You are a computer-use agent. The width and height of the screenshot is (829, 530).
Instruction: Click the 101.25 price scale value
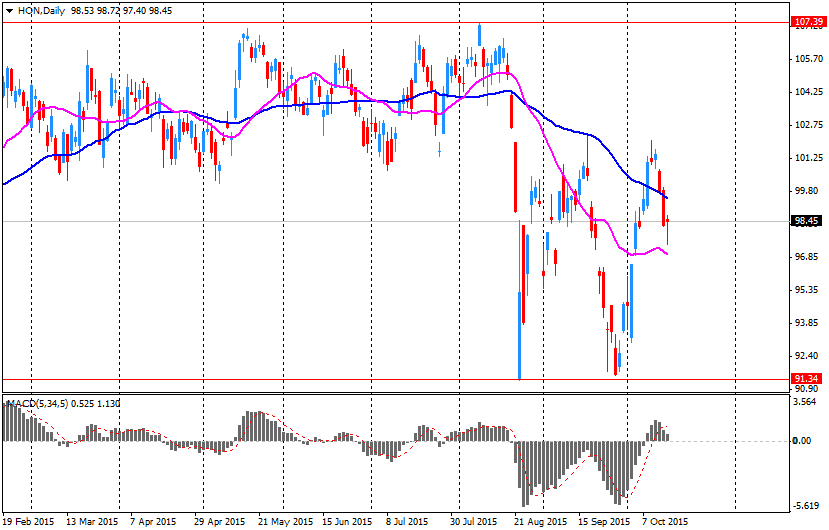pyautogui.click(x=809, y=158)
